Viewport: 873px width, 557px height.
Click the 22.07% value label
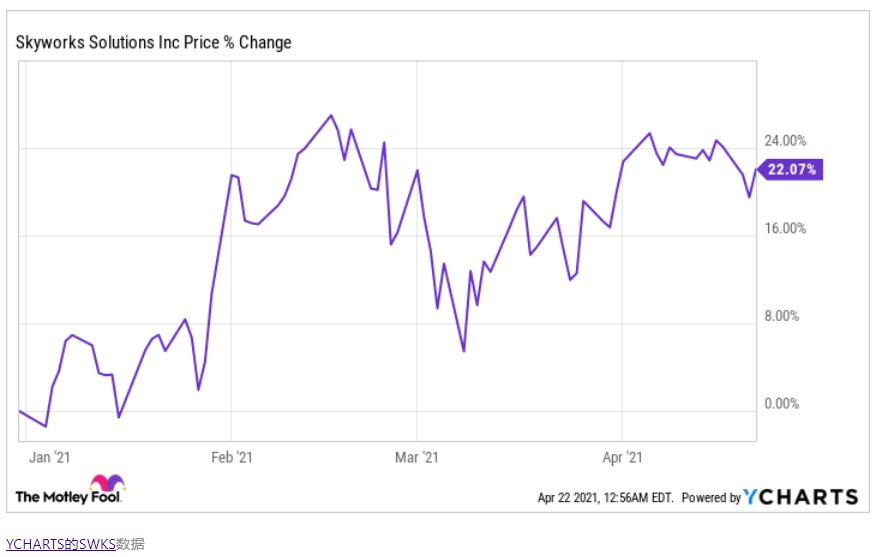[791, 169]
